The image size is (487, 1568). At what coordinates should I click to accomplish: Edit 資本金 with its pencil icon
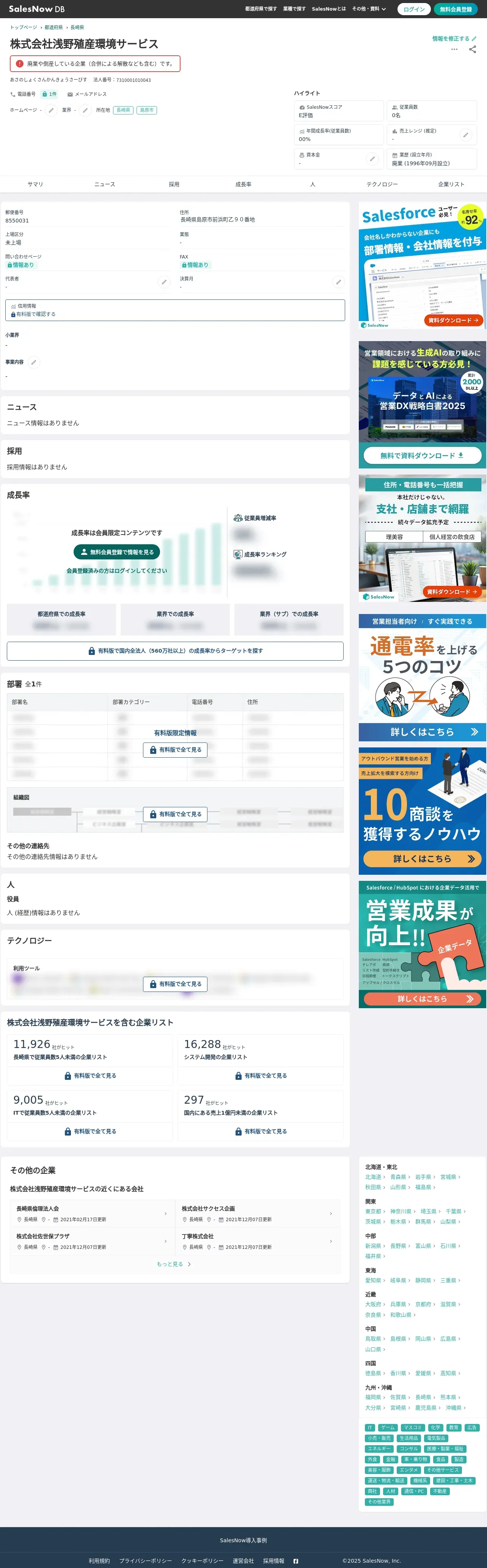click(372, 159)
